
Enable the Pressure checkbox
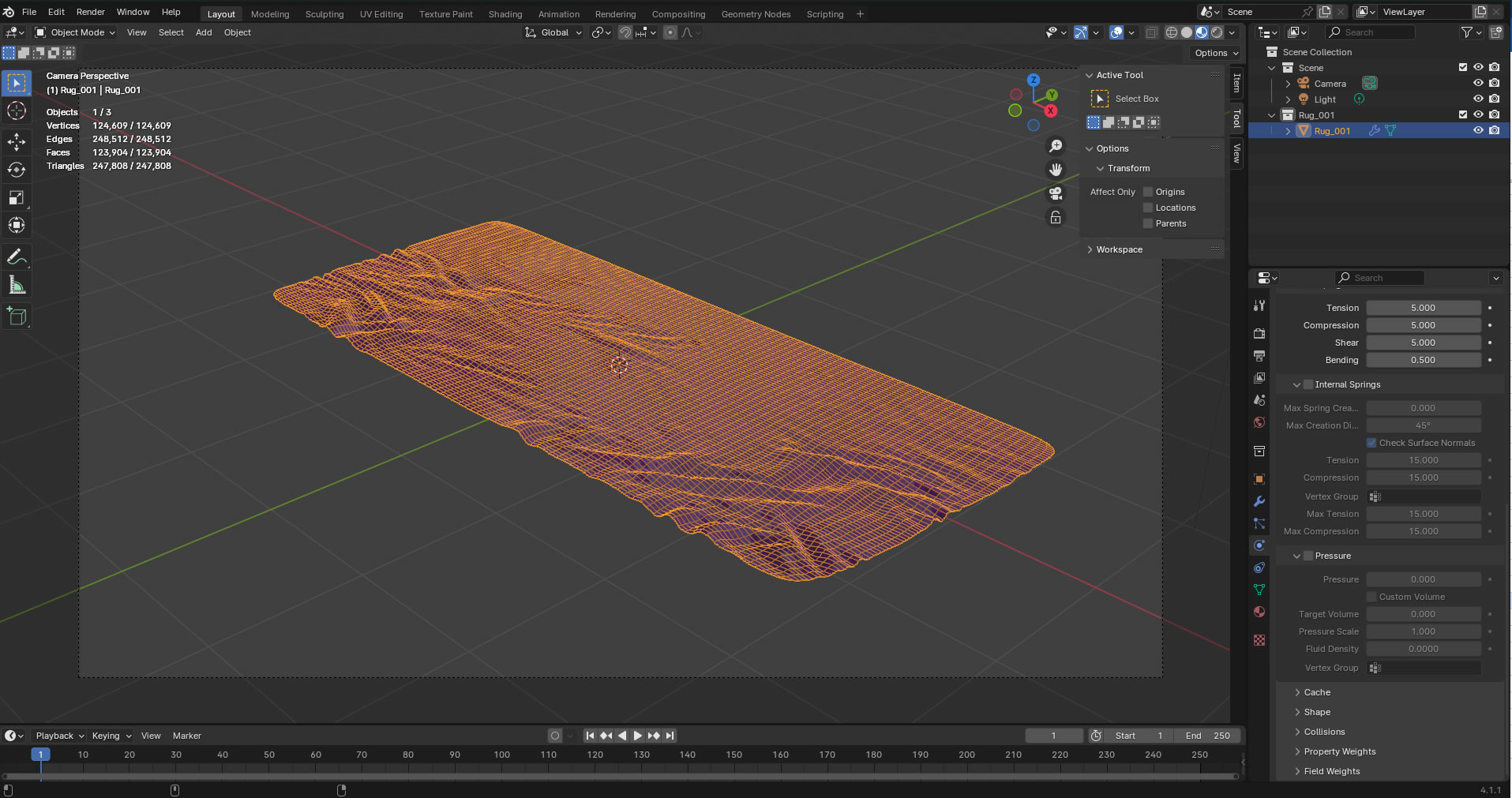pyautogui.click(x=1308, y=556)
